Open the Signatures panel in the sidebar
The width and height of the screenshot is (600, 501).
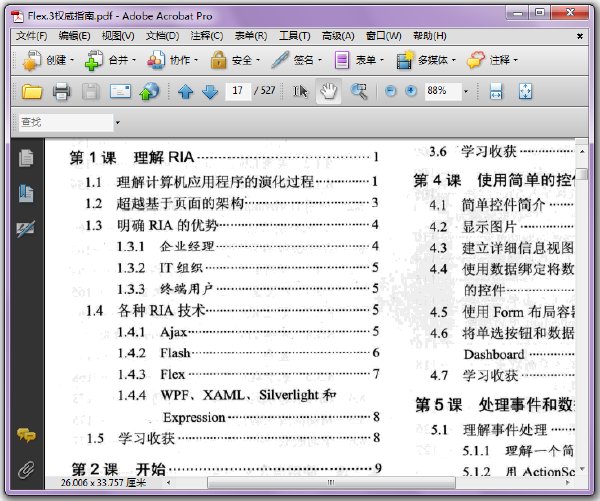(26, 228)
